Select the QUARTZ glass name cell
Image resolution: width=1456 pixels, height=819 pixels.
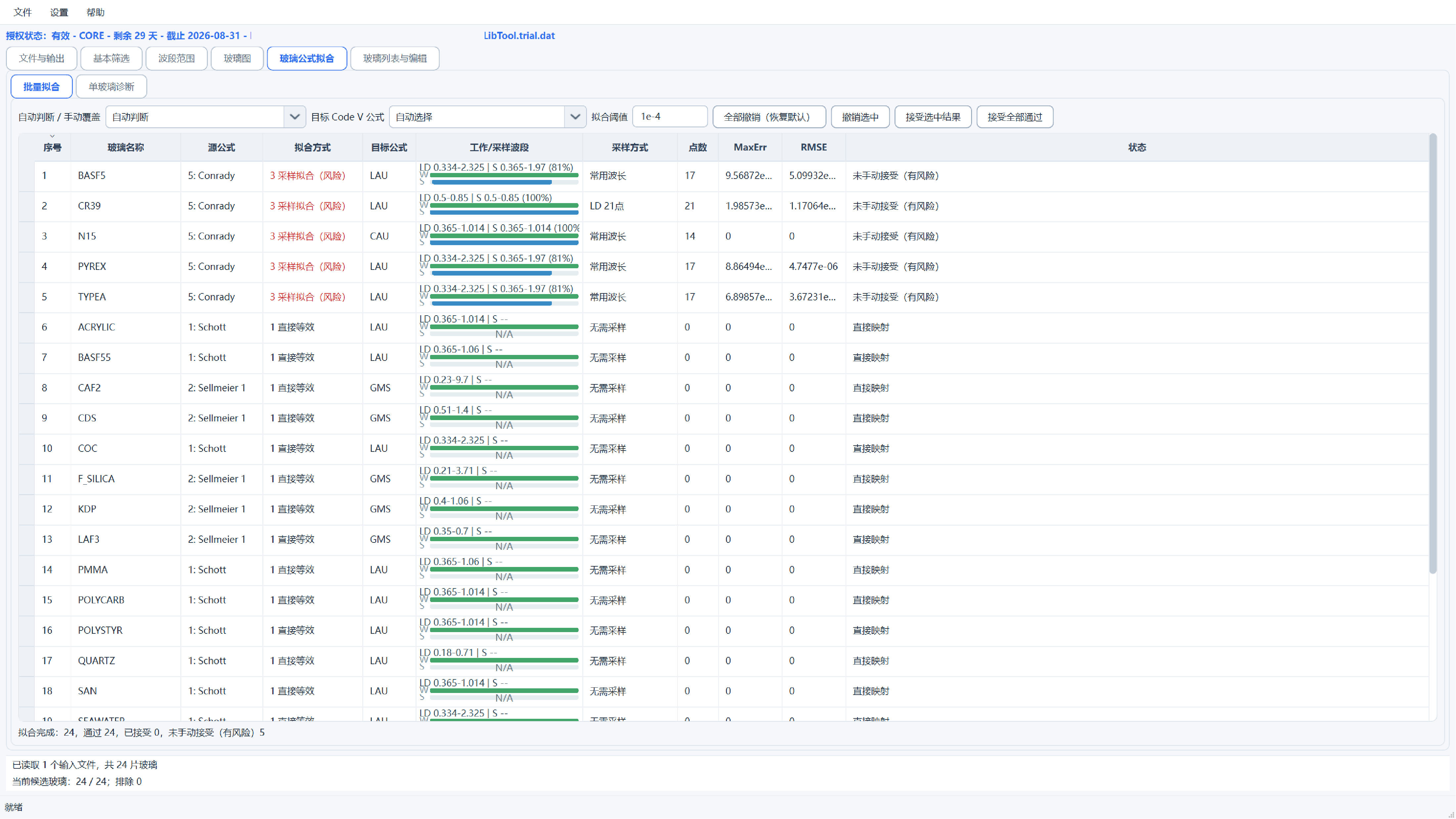tap(125, 661)
